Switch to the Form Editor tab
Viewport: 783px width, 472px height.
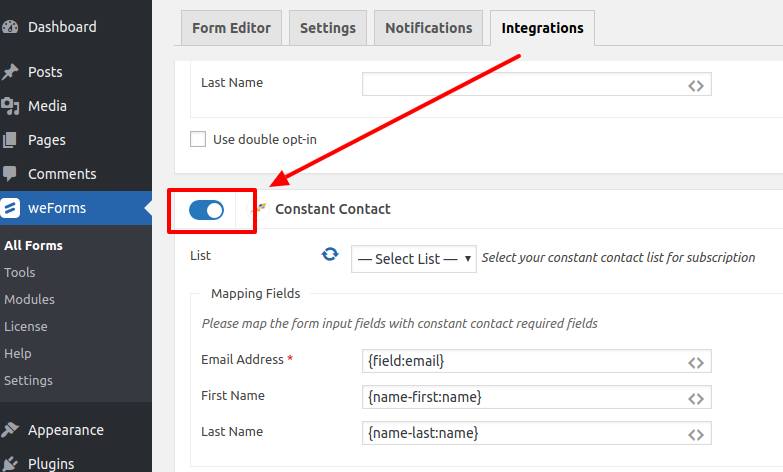231,28
